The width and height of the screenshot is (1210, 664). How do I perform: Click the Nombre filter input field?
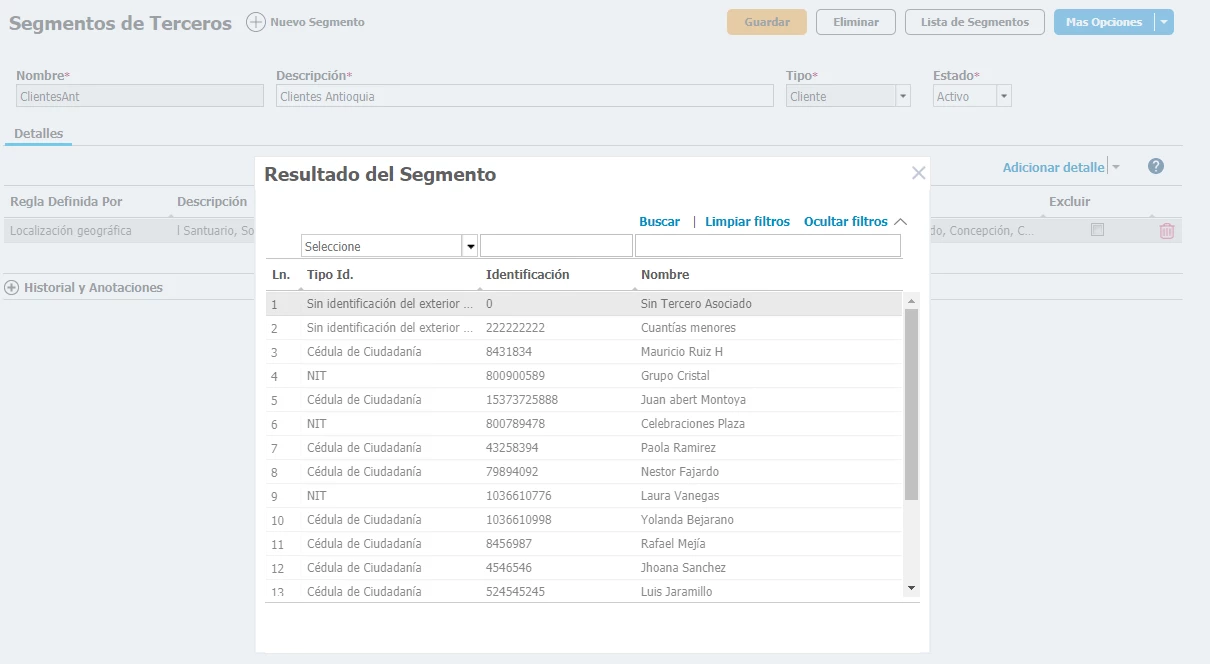[x=767, y=246]
